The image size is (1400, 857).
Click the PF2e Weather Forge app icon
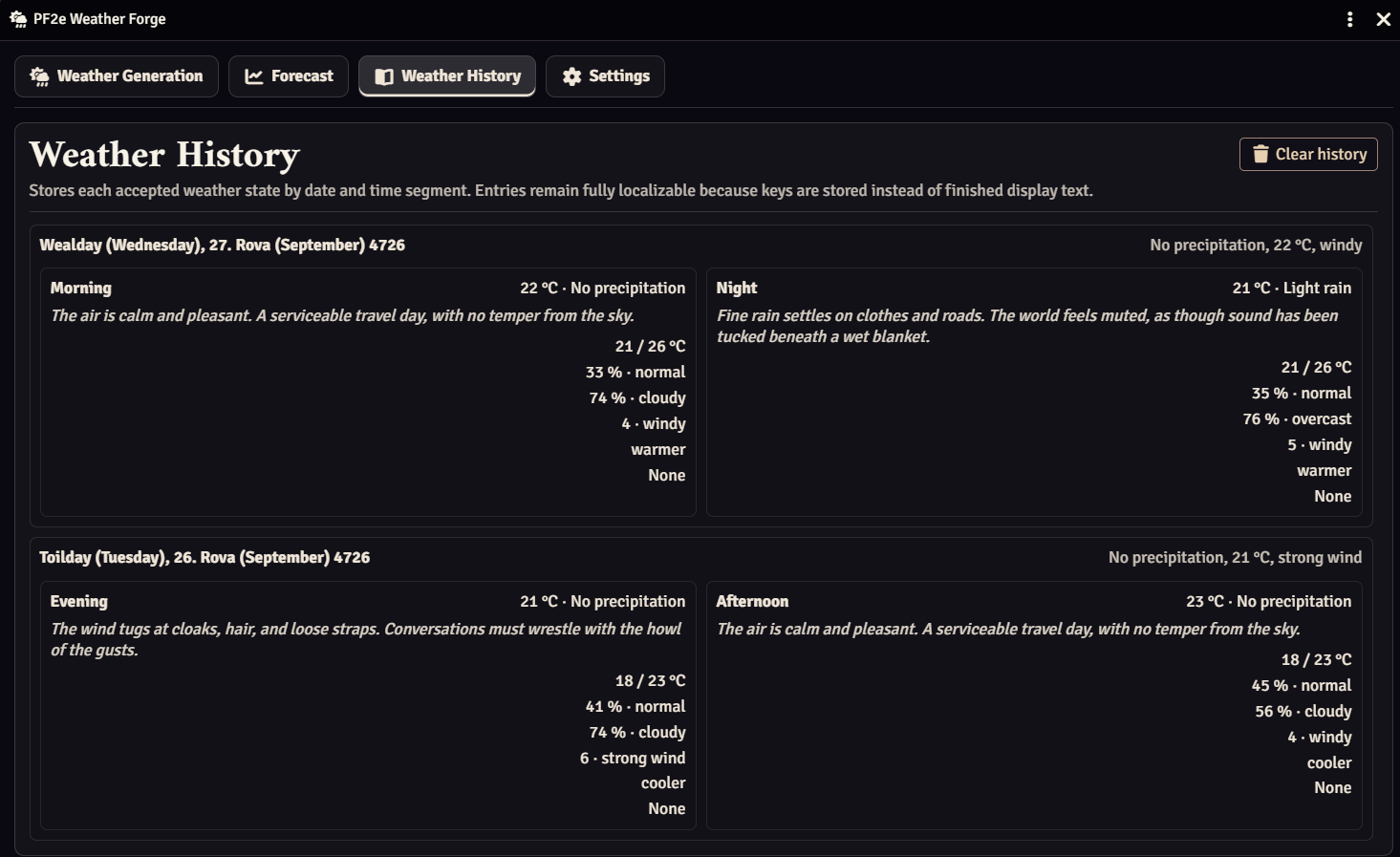click(x=18, y=19)
